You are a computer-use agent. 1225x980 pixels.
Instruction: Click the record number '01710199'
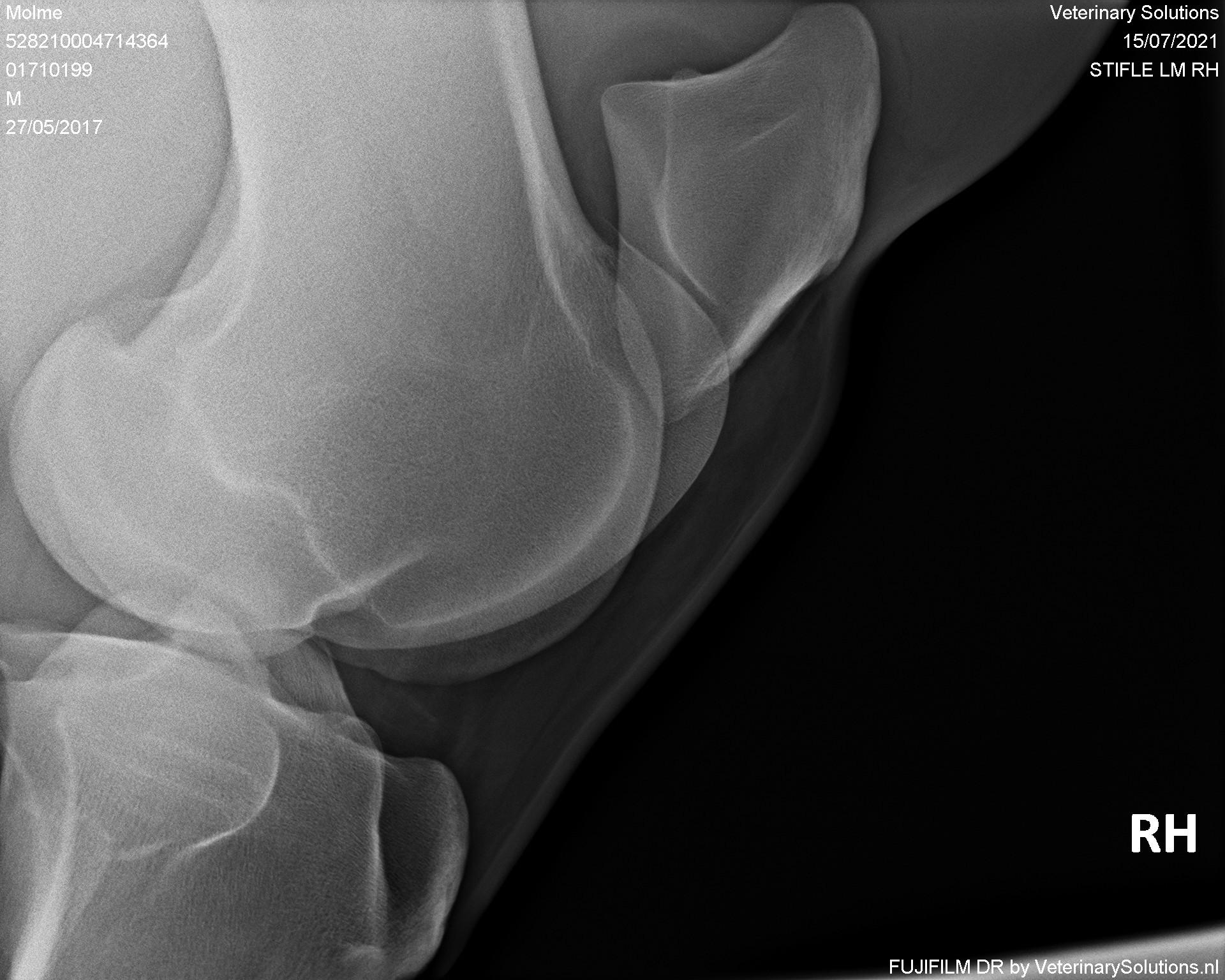point(49,70)
